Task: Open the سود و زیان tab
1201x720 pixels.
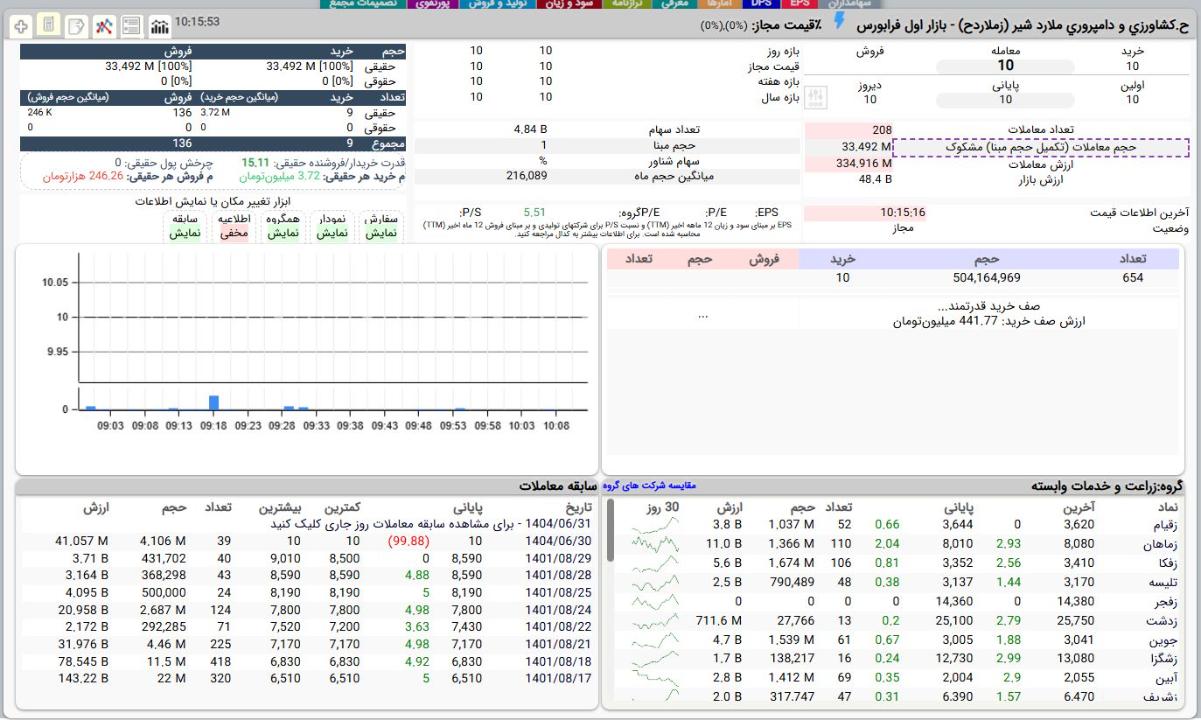Action: tap(574, 4)
